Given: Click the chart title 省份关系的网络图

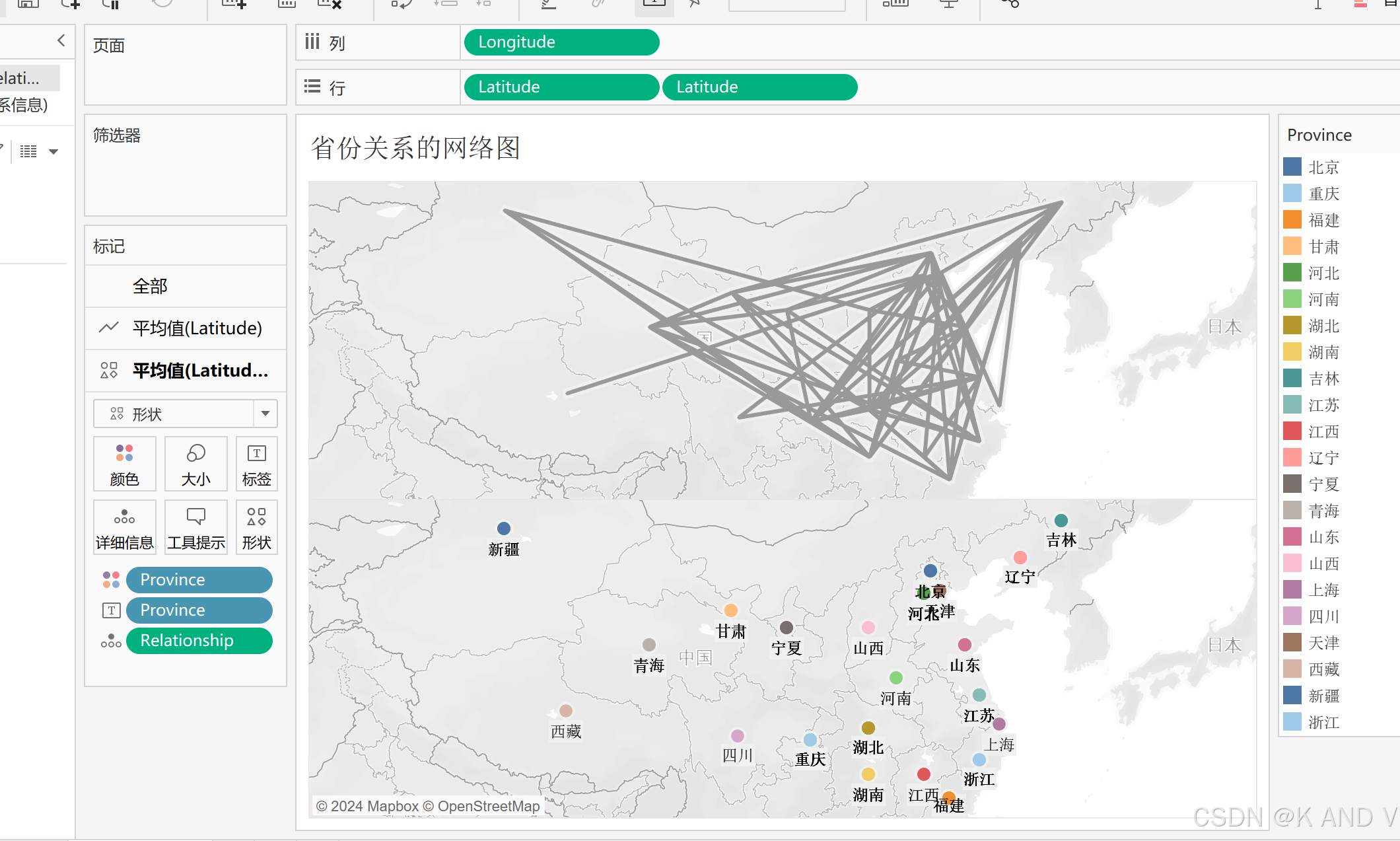Looking at the screenshot, I should click(415, 147).
